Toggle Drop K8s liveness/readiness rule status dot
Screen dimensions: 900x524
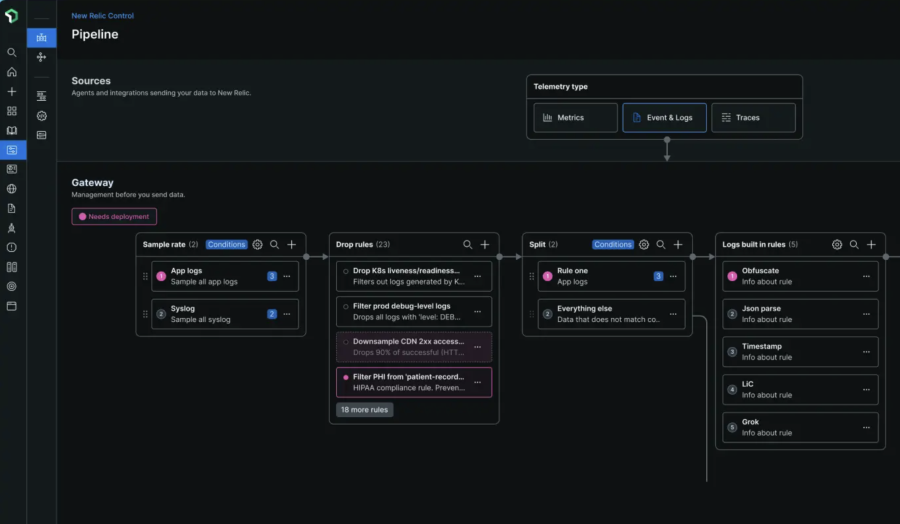(x=346, y=271)
